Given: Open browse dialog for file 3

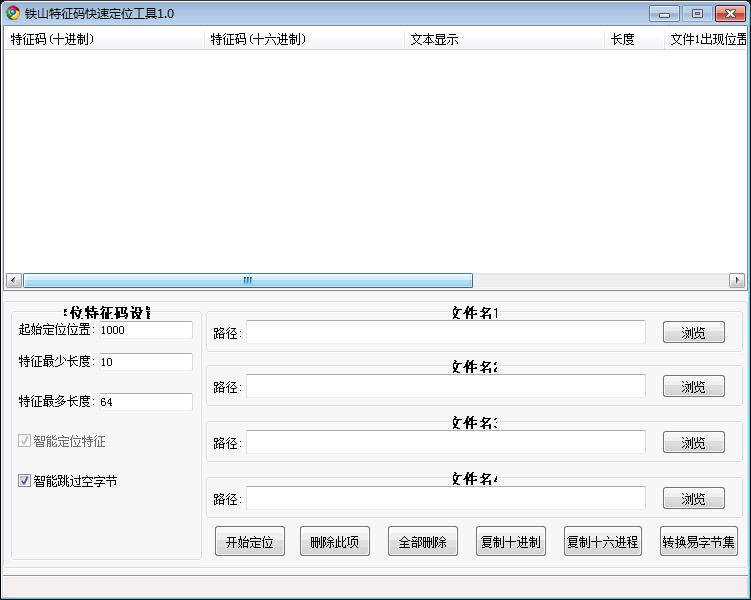Looking at the screenshot, I should (693, 443).
